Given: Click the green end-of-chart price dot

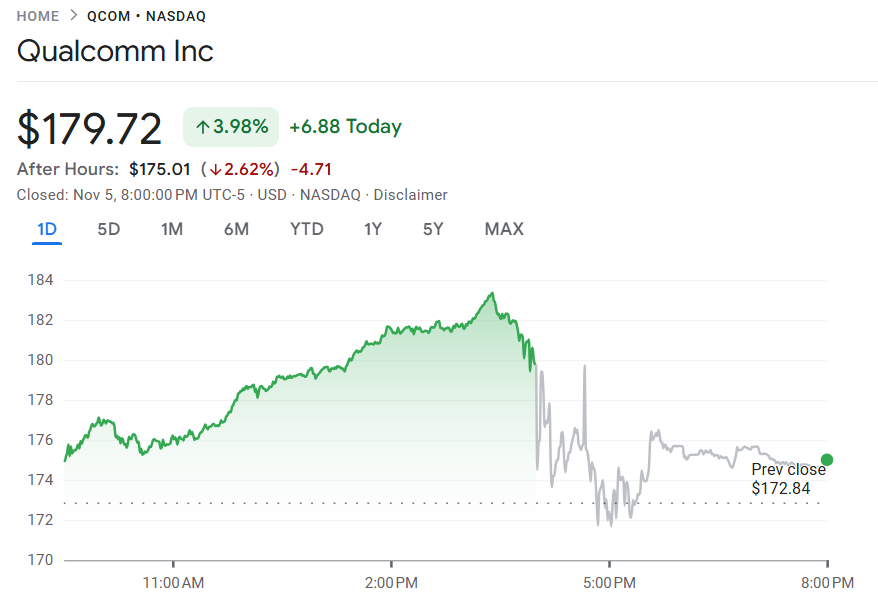Looking at the screenshot, I should 826,460.
